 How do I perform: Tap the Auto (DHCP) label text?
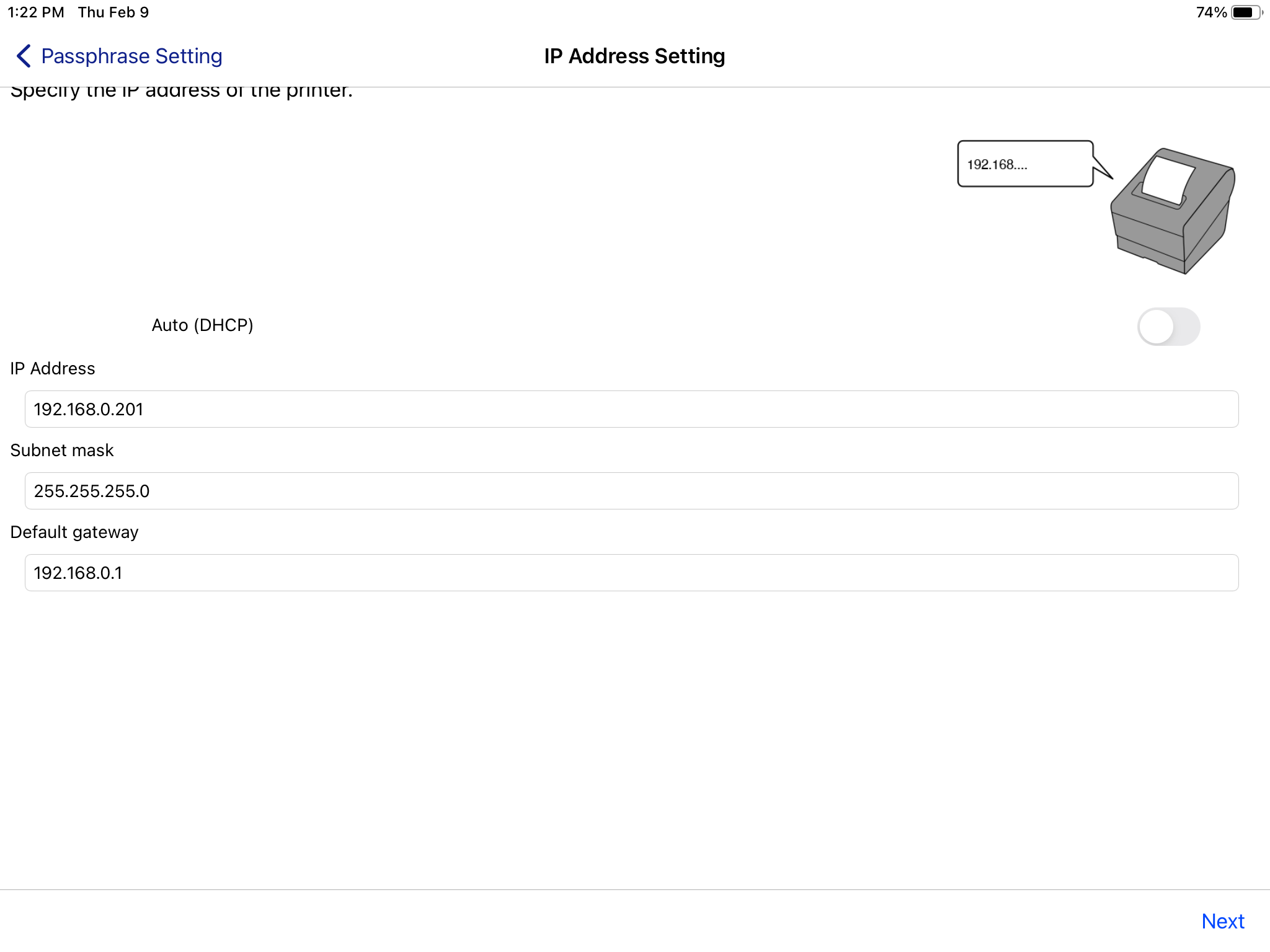(x=202, y=325)
